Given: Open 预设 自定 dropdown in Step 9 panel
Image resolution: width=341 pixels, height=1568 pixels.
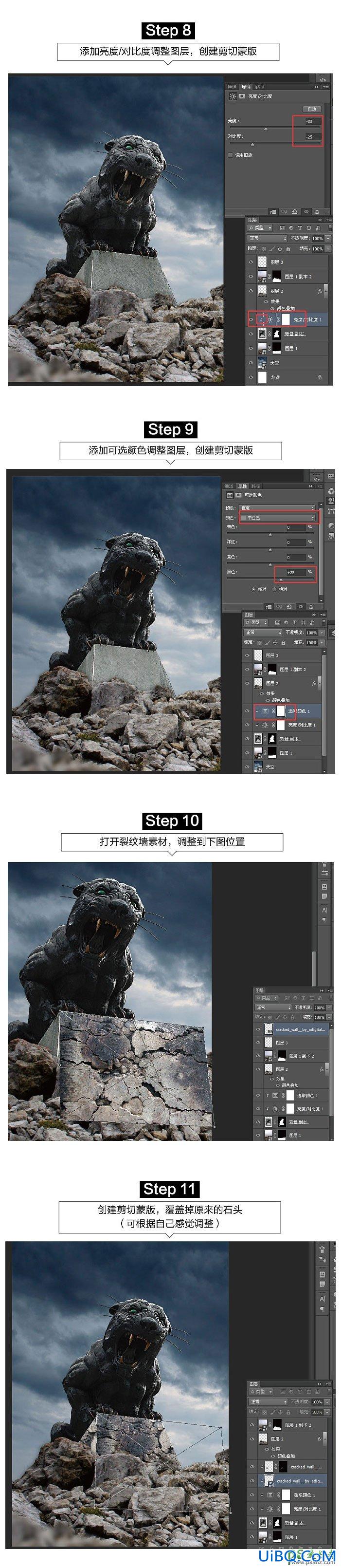Looking at the screenshot, I should pos(277,508).
